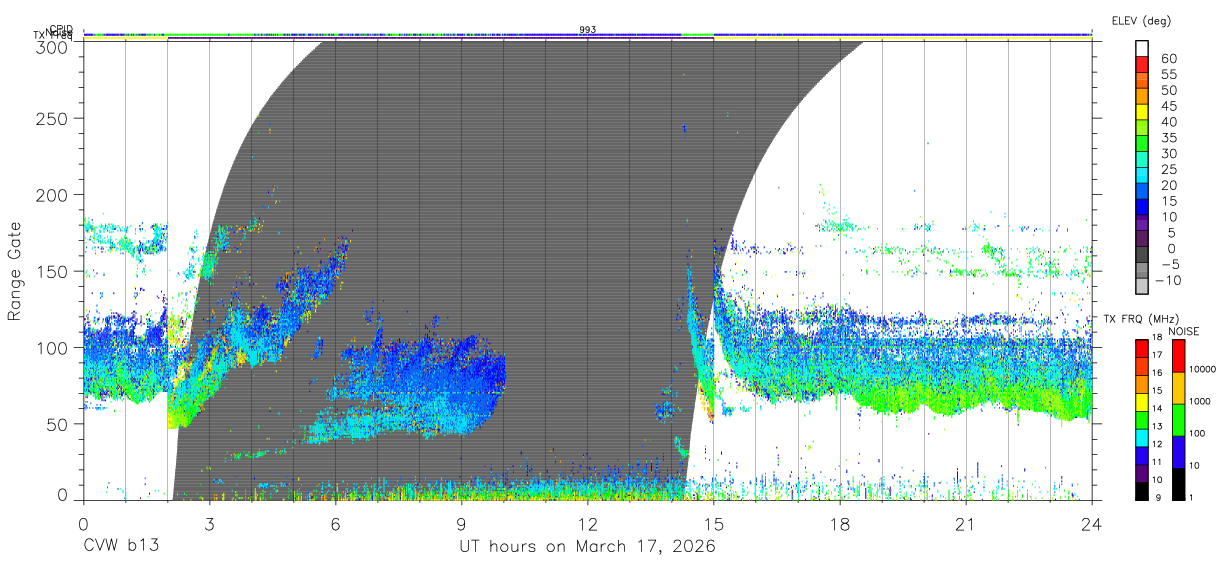Click the x-axis tick label "21"
1228x567 pixels.
pyautogui.click(x=965, y=524)
